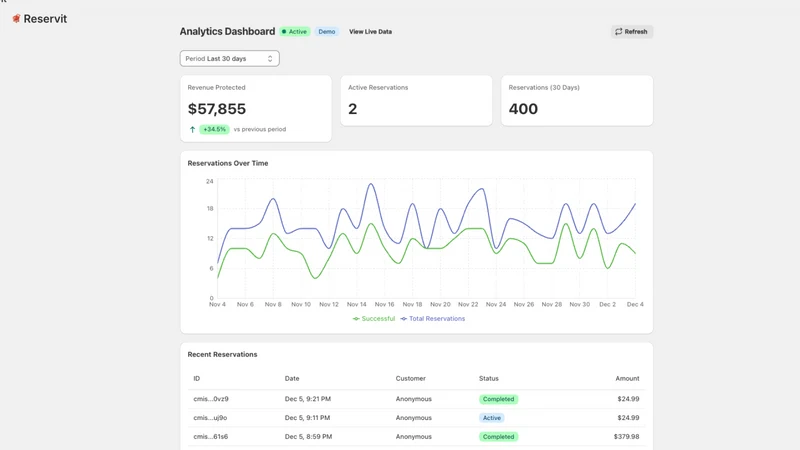Viewport: 800px width, 450px height.
Task: Toggle the Successful legend series
Action: [374, 319]
